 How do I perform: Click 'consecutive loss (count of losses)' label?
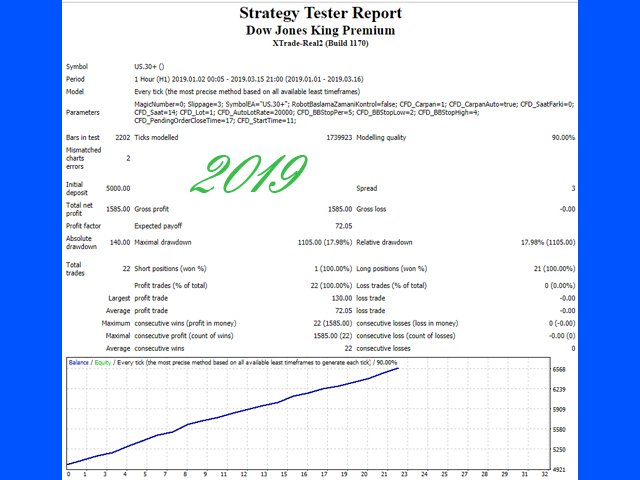pyautogui.click(x=406, y=336)
